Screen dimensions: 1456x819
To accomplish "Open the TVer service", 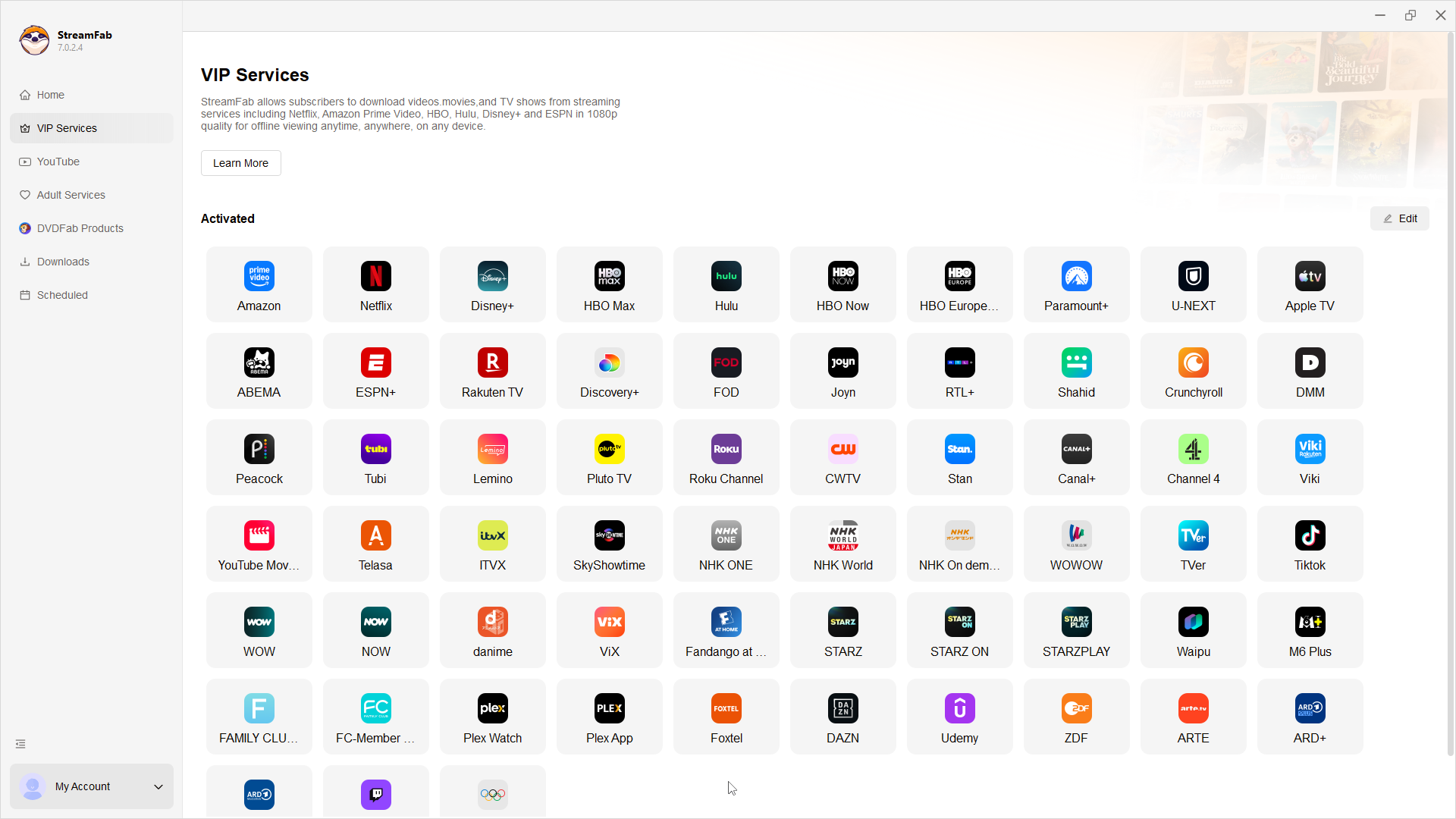I will [x=1194, y=544].
